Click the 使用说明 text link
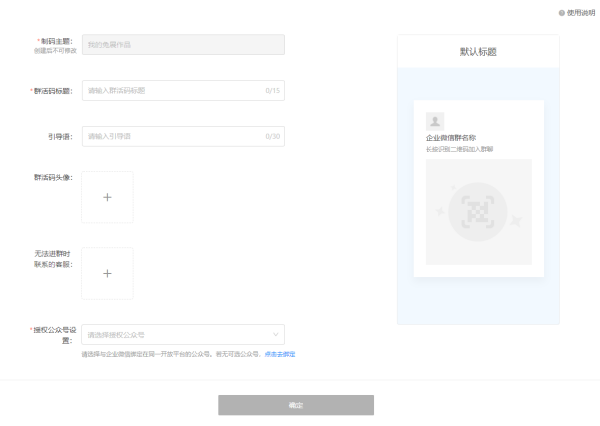600x426 pixels. (x=581, y=13)
